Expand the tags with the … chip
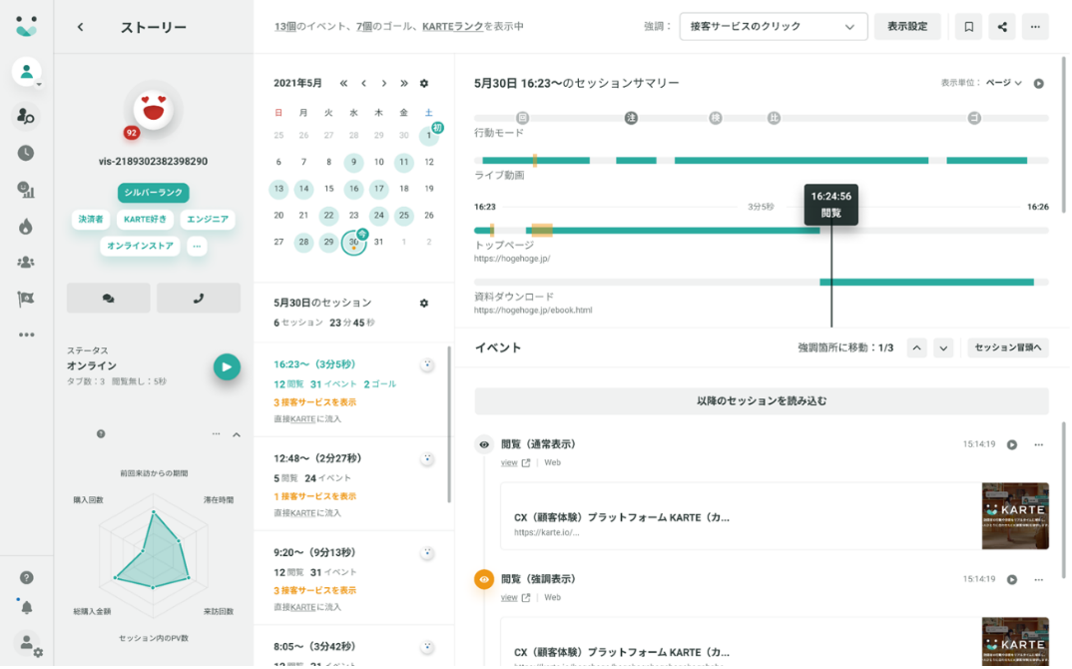 pyautogui.click(x=197, y=246)
